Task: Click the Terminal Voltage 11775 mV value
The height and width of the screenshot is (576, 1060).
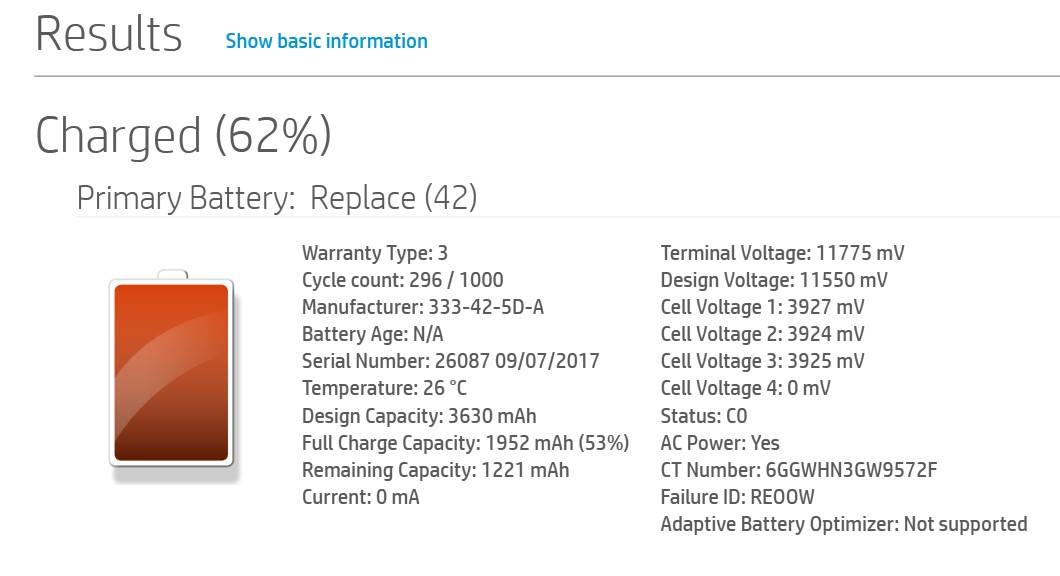Action: [780, 253]
